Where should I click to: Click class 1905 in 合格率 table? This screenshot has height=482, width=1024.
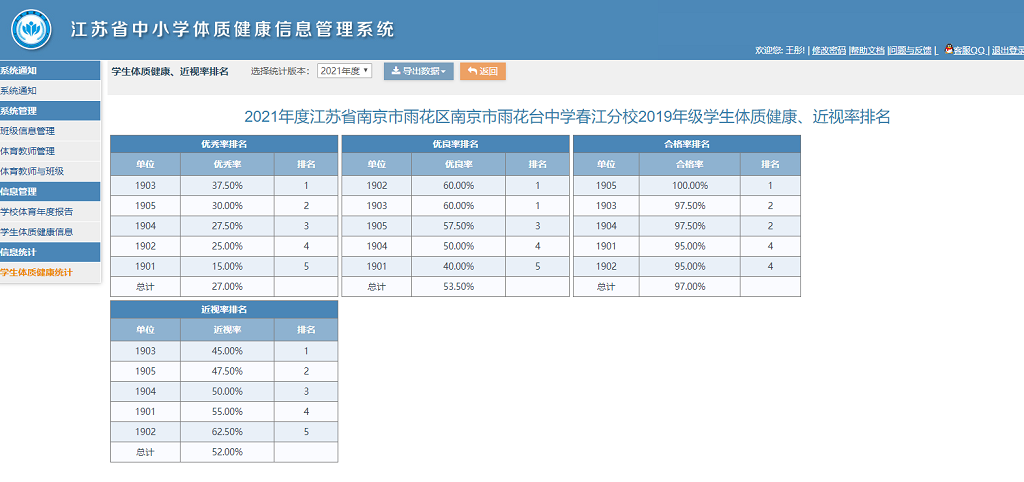click(606, 185)
